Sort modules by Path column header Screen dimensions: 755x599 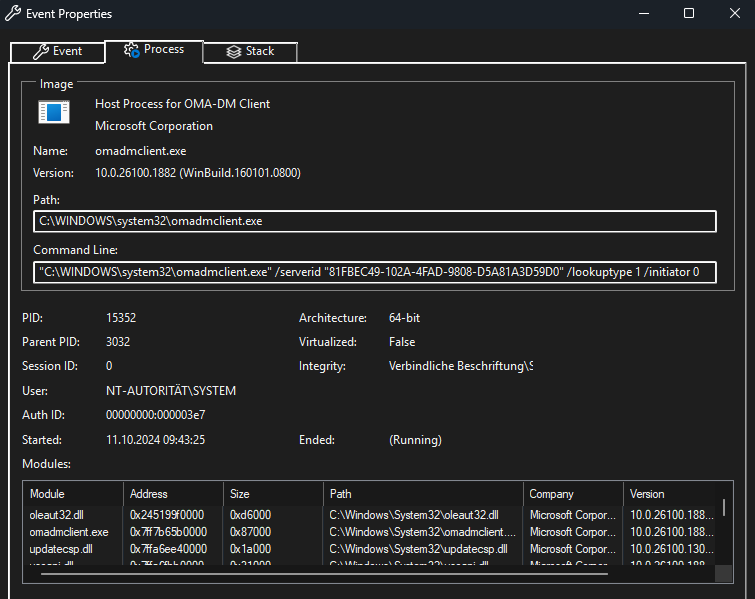coord(423,494)
